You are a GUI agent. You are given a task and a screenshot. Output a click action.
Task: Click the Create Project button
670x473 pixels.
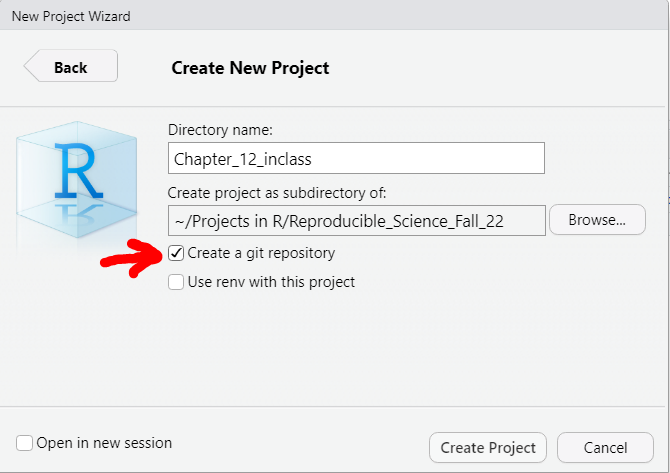[x=488, y=447]
